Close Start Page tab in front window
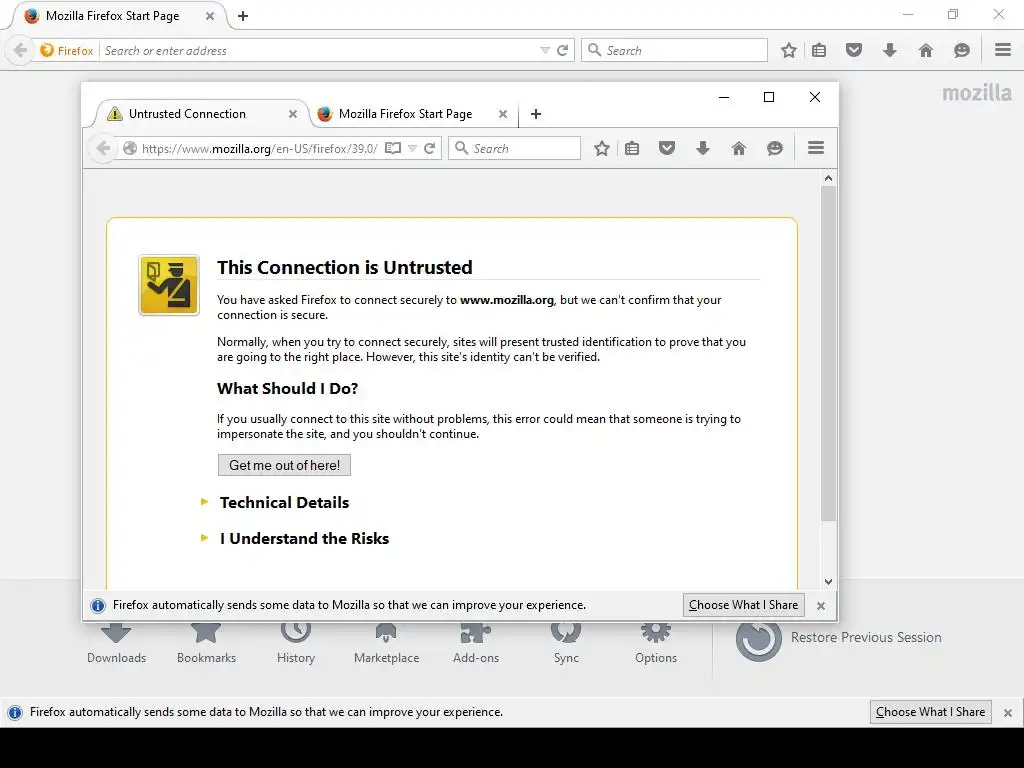The height and width of the screenshot is (768, 1024). 503,114
